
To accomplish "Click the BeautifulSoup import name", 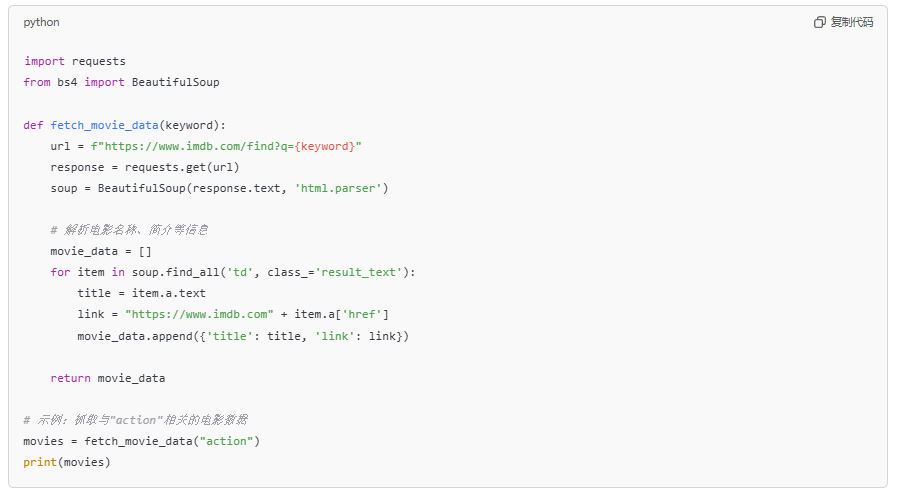I will pyautogui.click(x=175, y=82).
